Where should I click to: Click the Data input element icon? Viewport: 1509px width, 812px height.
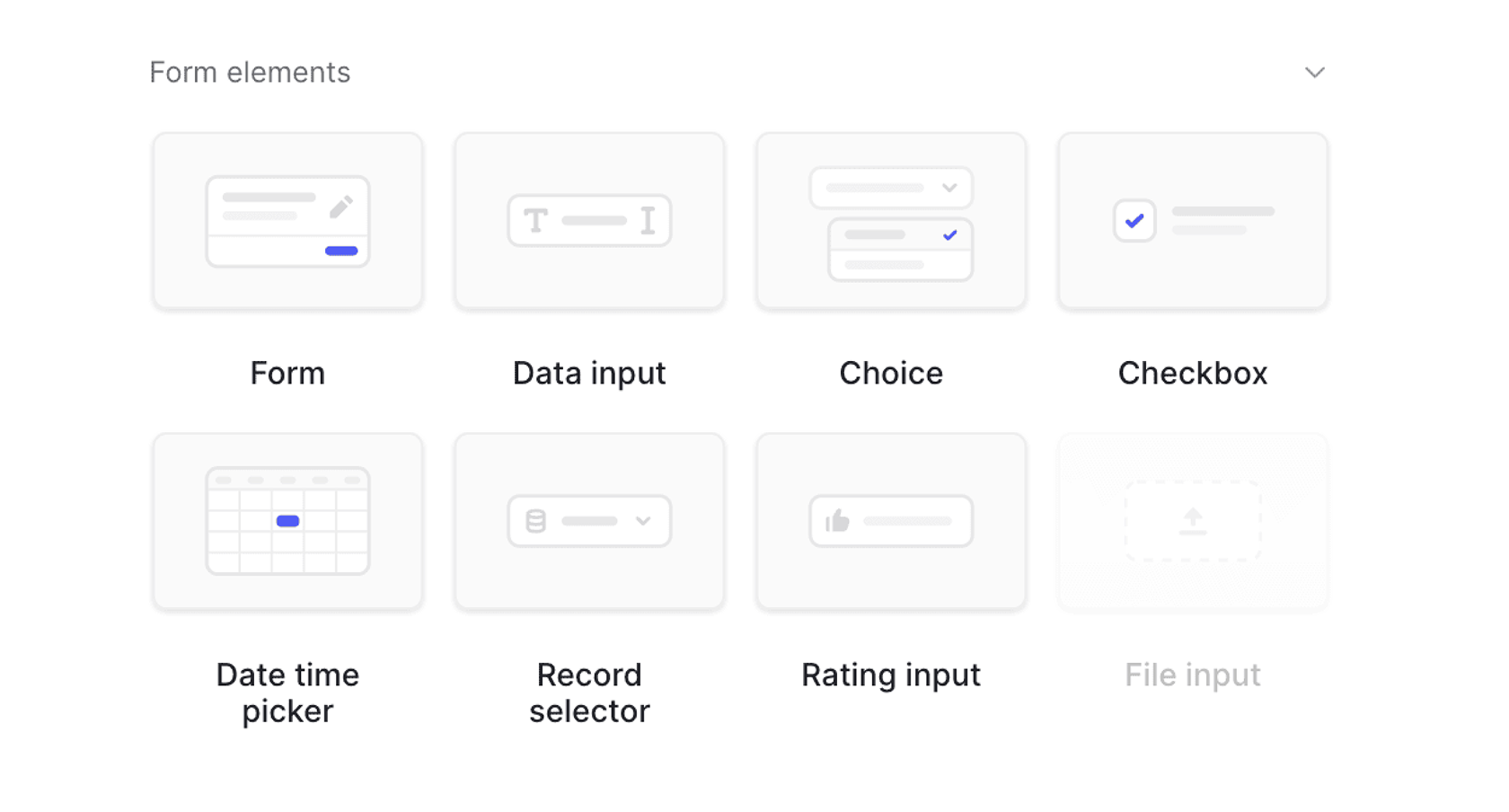589,221
